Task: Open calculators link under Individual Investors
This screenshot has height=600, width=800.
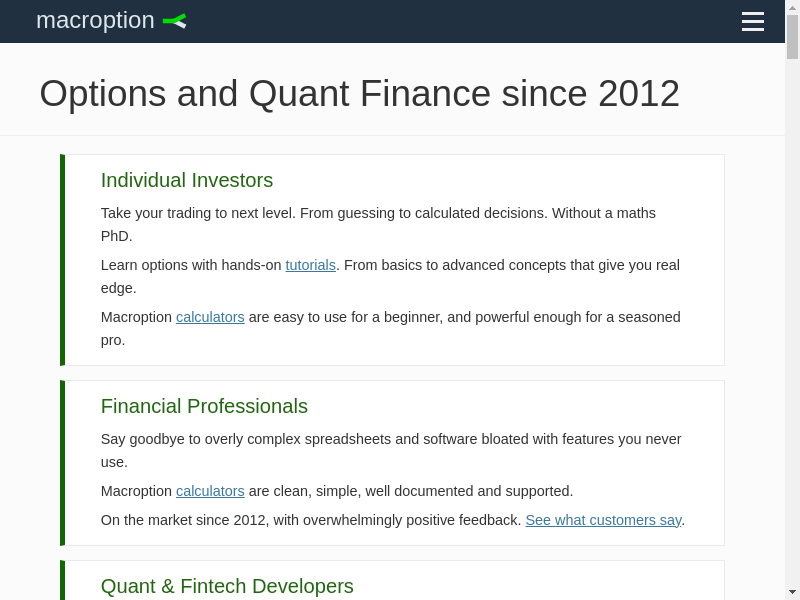Action: point(210,317)
